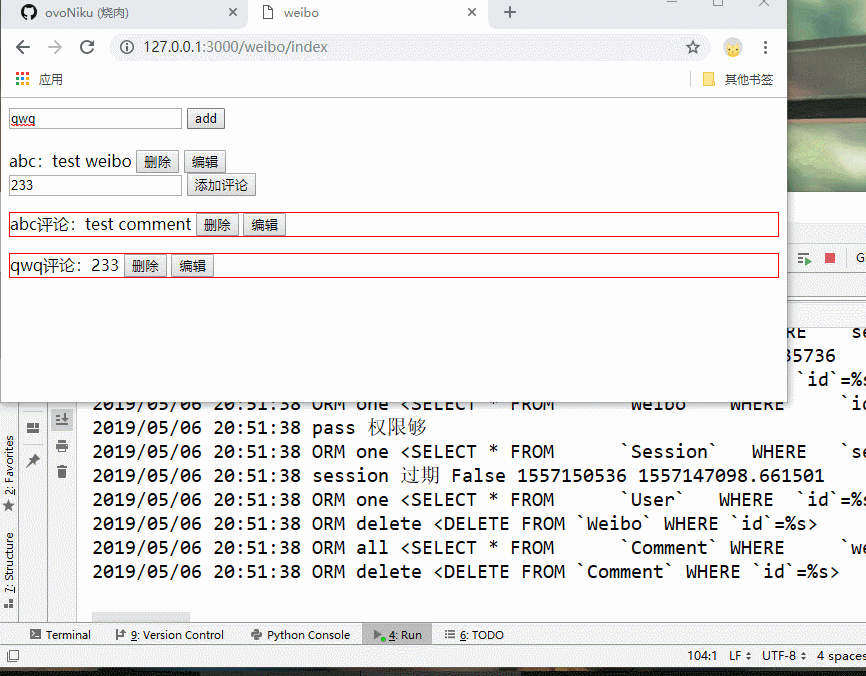Delete the test weibo post

pos(157,162)
